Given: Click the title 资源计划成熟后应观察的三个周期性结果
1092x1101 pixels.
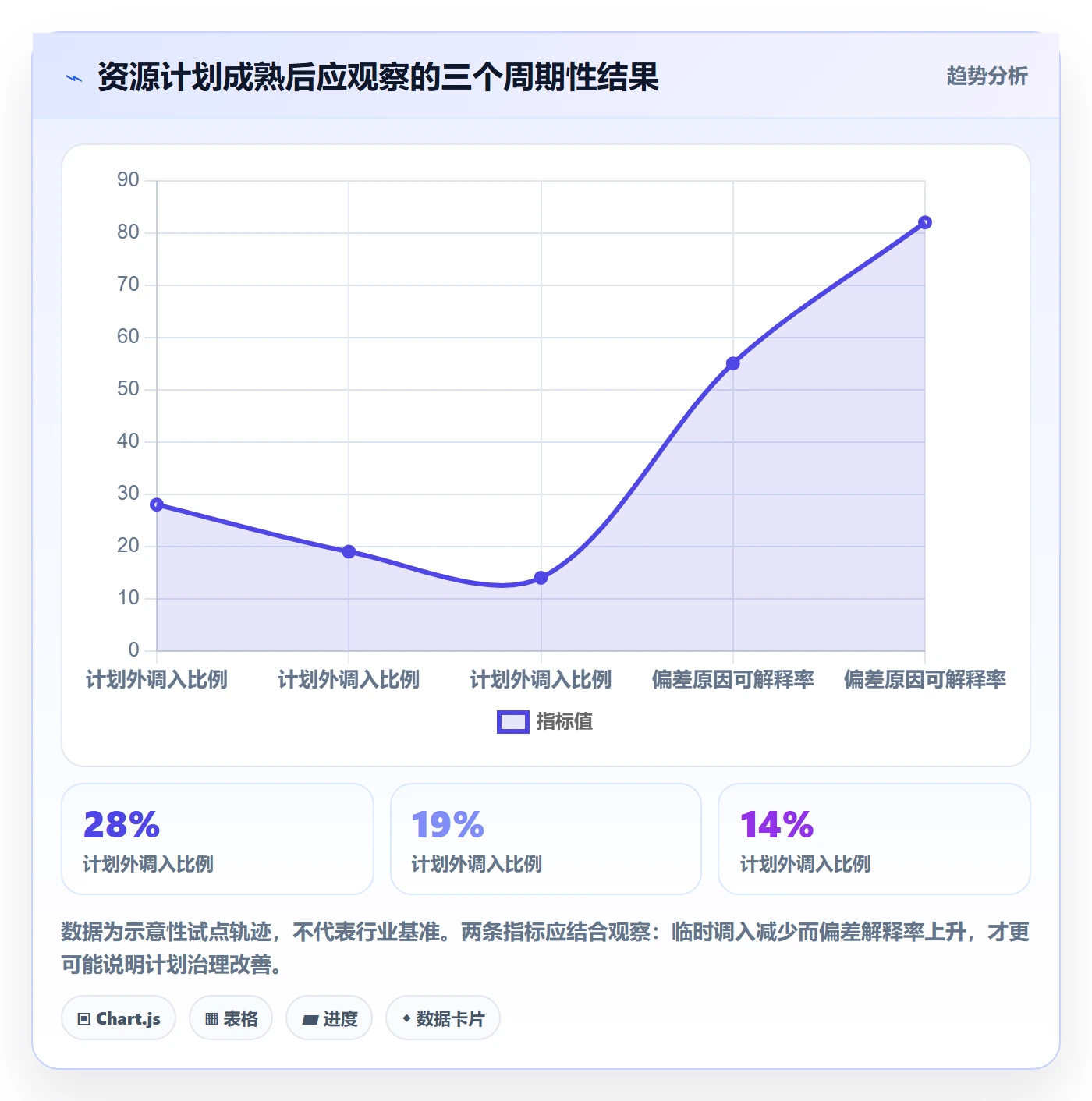Looking at the screenshot, I should (x=378, y=77).
